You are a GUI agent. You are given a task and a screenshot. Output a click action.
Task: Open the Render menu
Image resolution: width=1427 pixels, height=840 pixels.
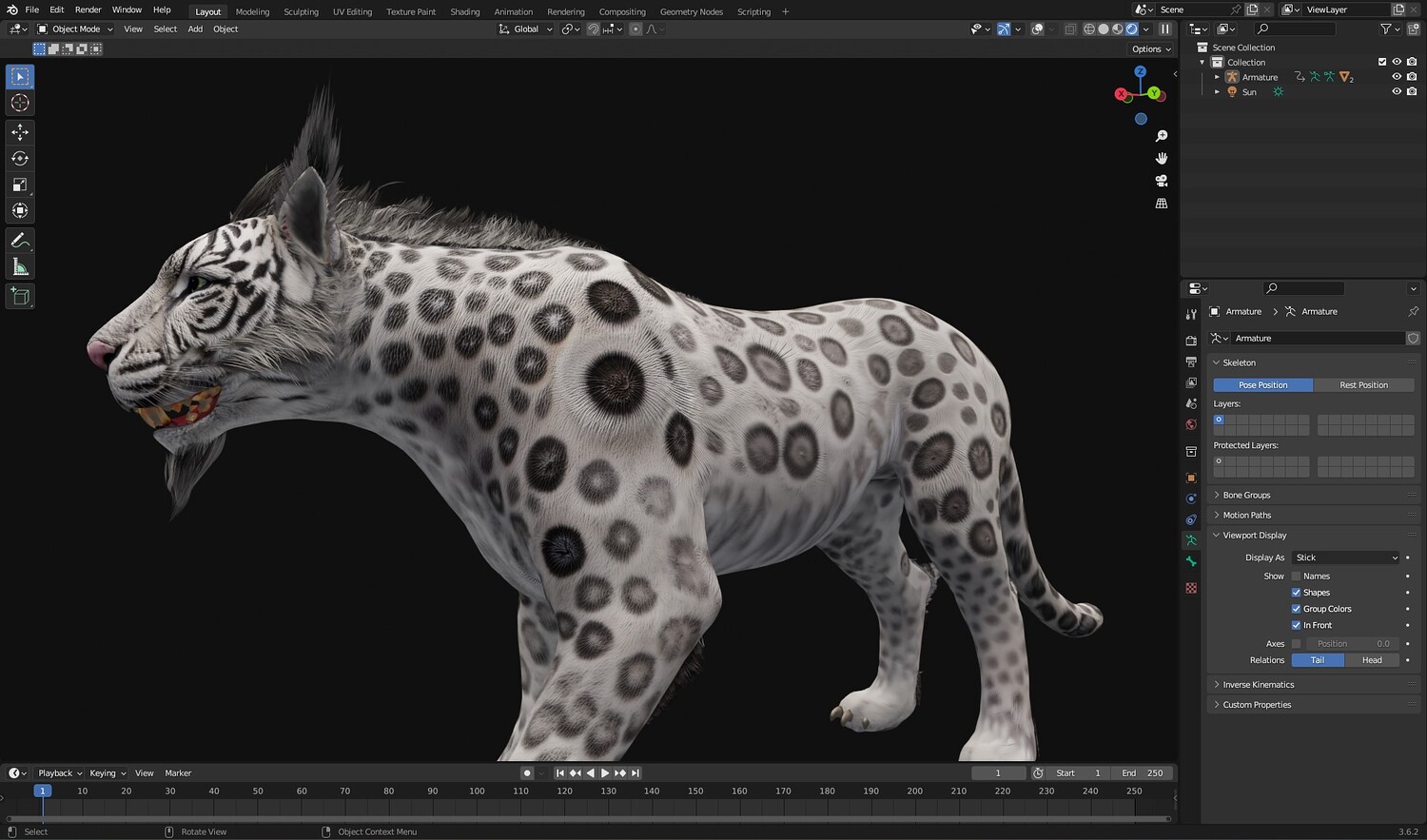tap(88, 10)
